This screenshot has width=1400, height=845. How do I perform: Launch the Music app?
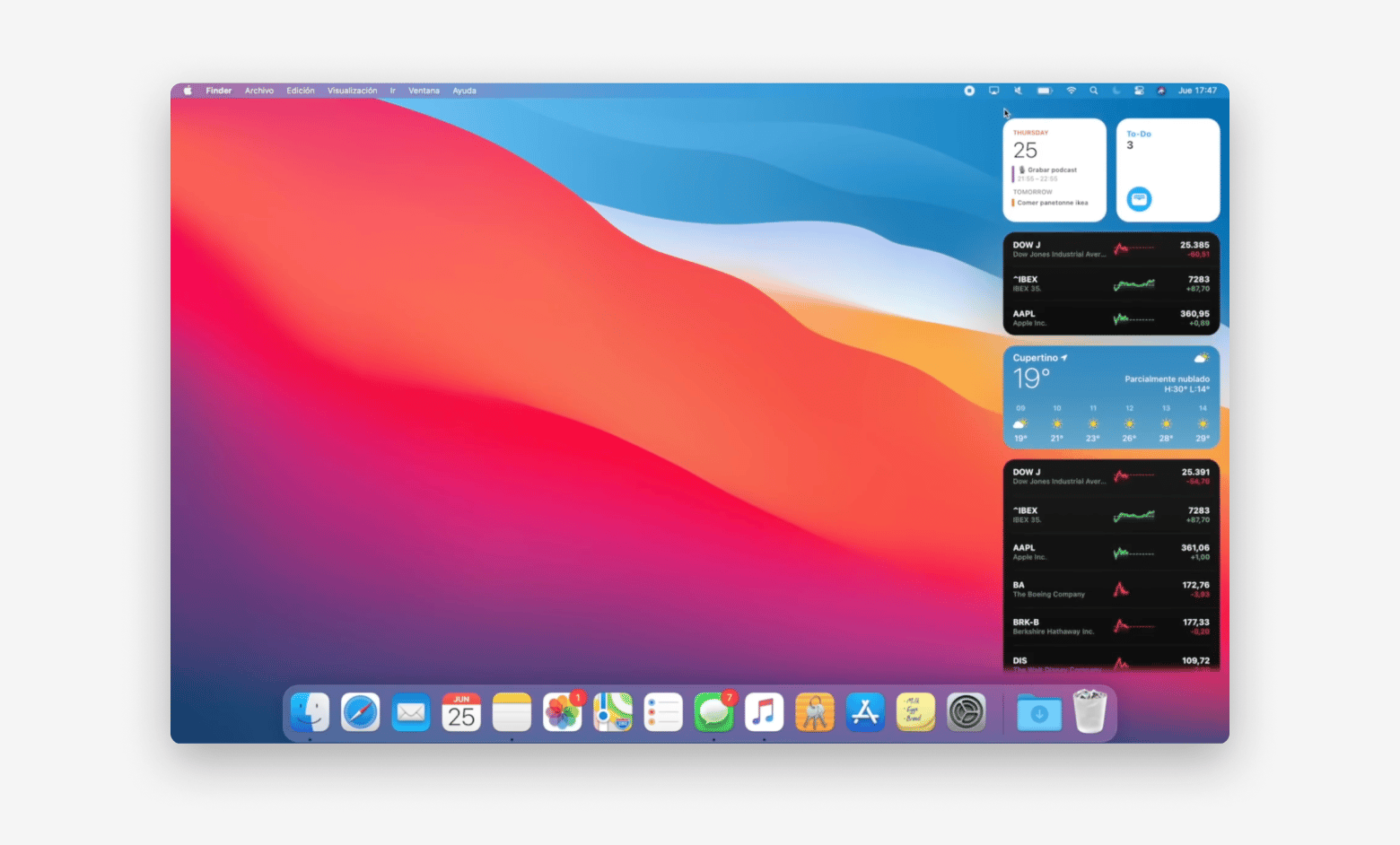(x=764, y=713)
